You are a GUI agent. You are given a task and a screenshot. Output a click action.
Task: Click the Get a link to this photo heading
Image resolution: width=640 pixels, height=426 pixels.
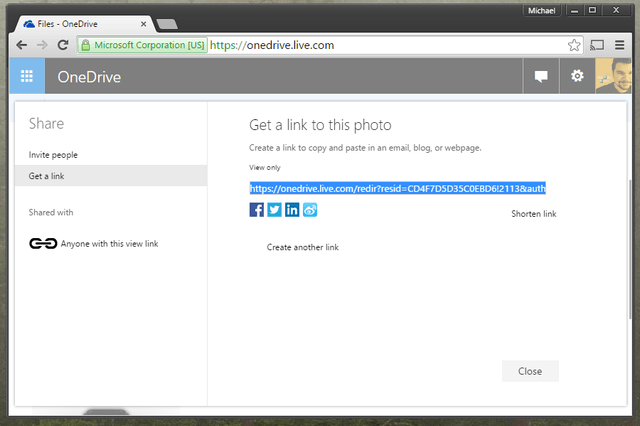tap(320, 125)
